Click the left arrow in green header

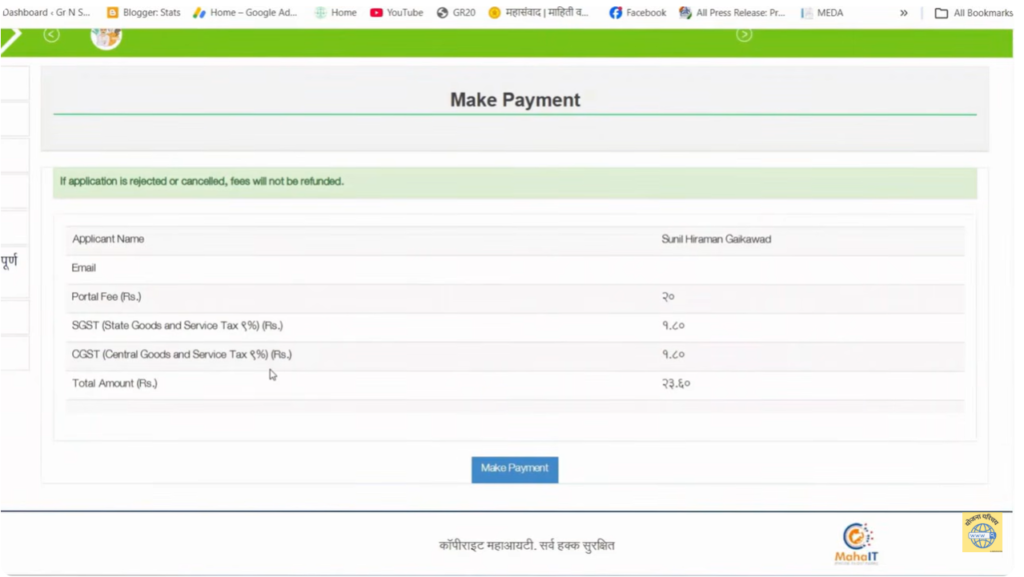52,35
